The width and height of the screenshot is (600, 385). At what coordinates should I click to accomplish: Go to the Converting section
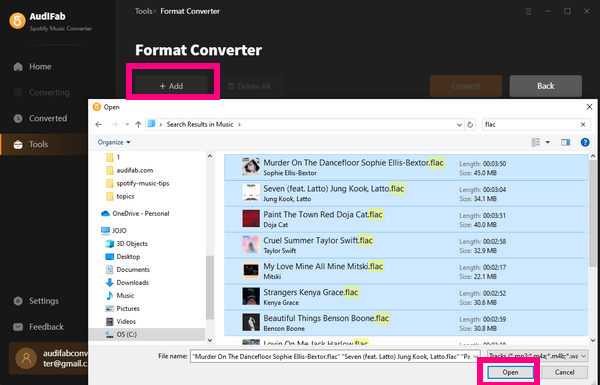tap(41, 93)
